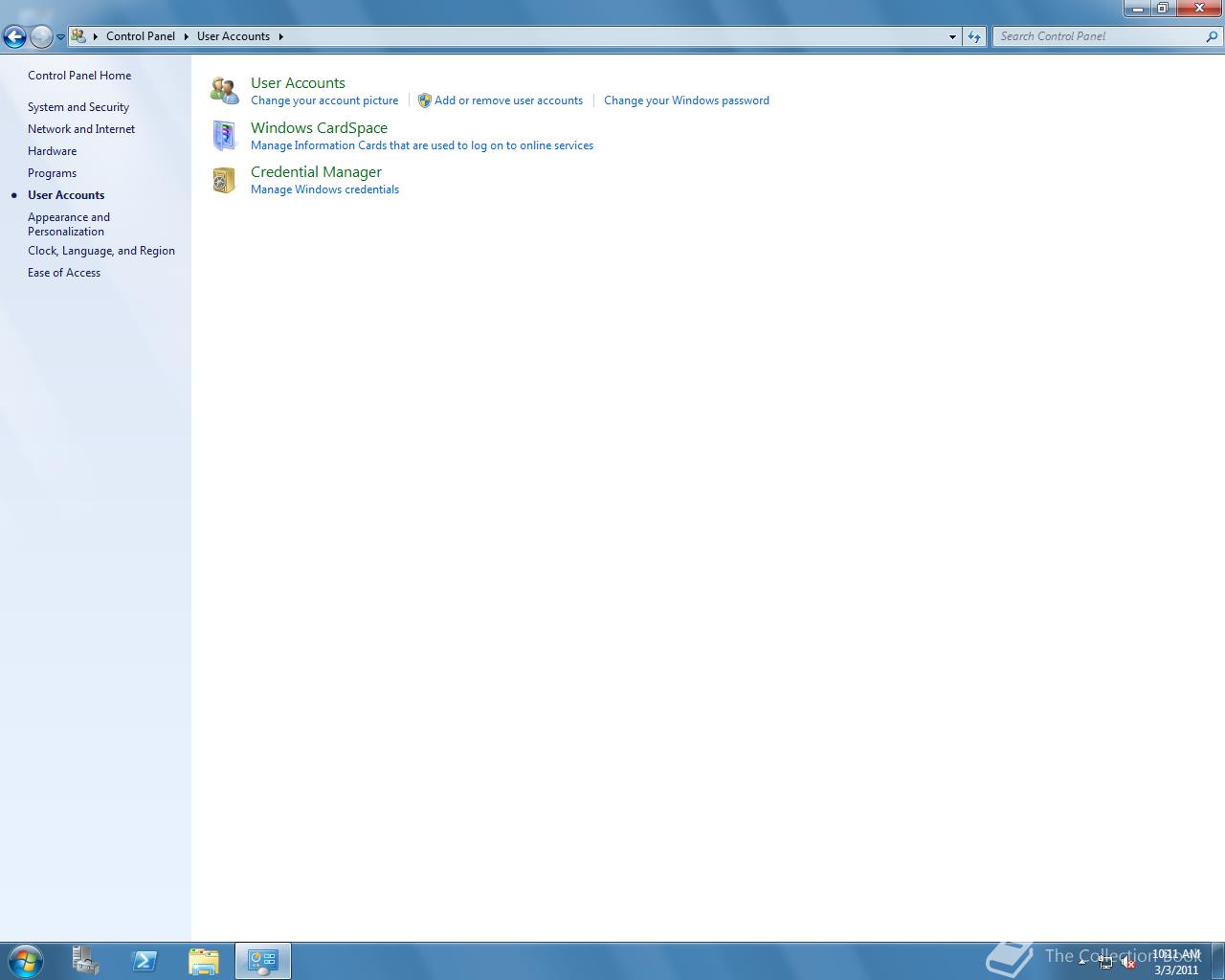1225x980 pixels.
Task: Open Control Panel Home link
Action: pyautogui.click(x=79, y=76)
